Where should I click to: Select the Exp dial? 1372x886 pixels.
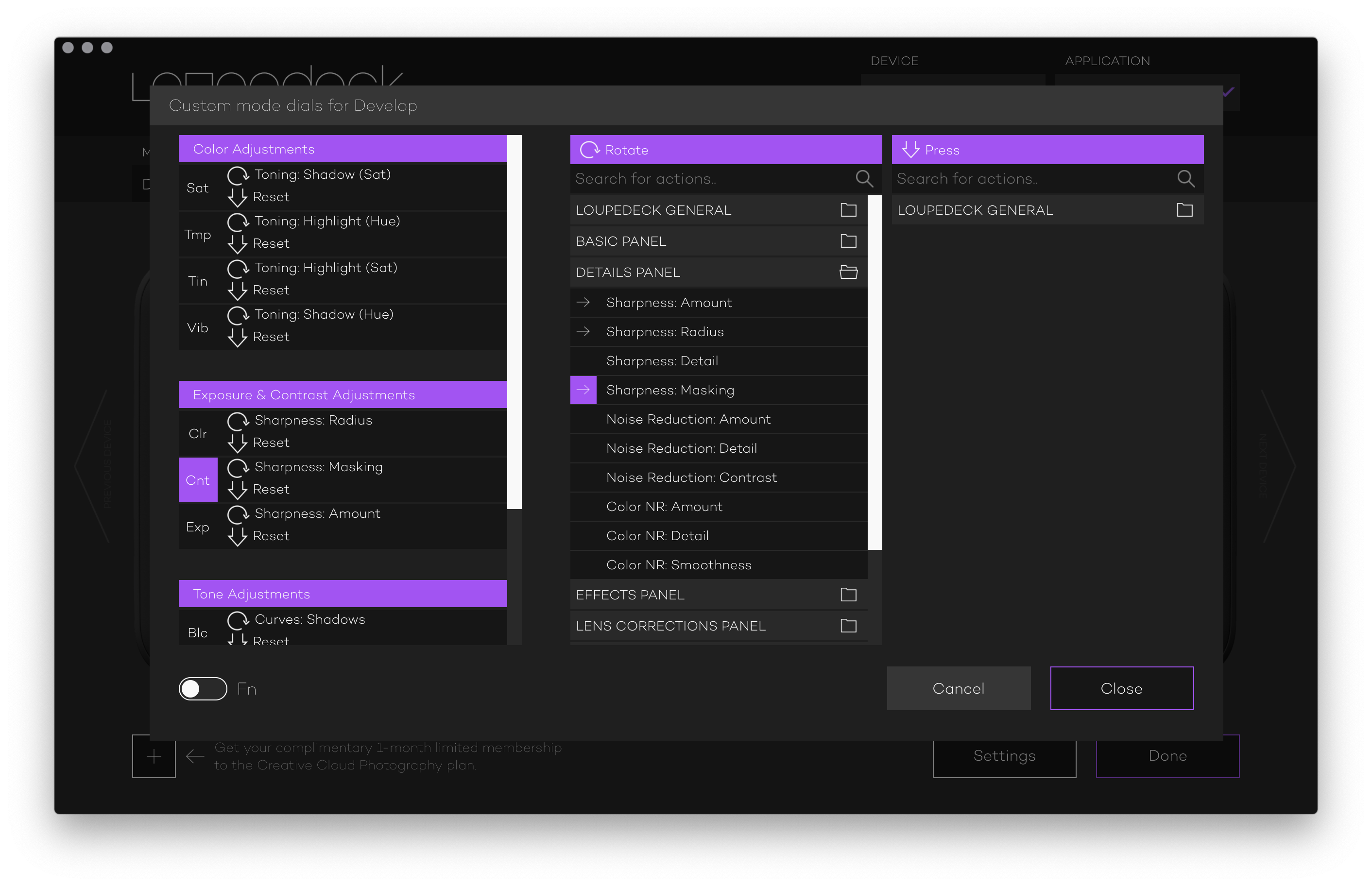pos(197,527)
